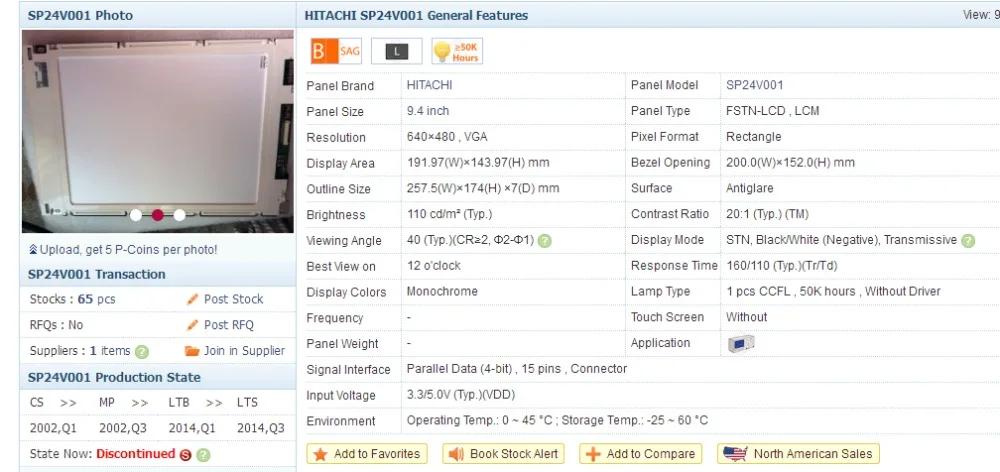This screenshot has height=472, width=1000.
Task: Click the 191.97(W)×143.97(H) mm display area value
Action: [478, 163]
